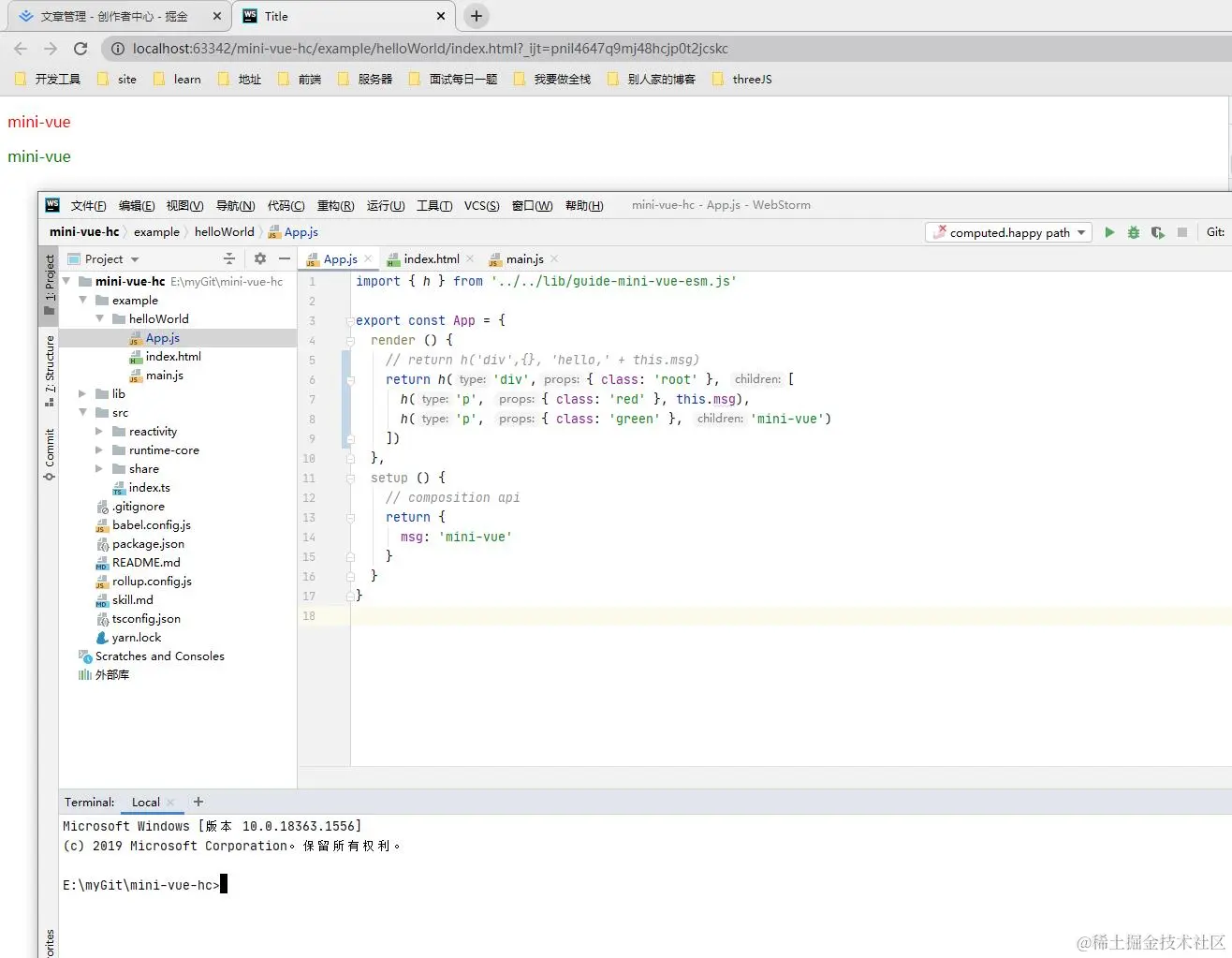The width and height of the screenshot is (1232, 958).
Task: Collapse all in Project tree toolbar
Action: click(229, 258)
